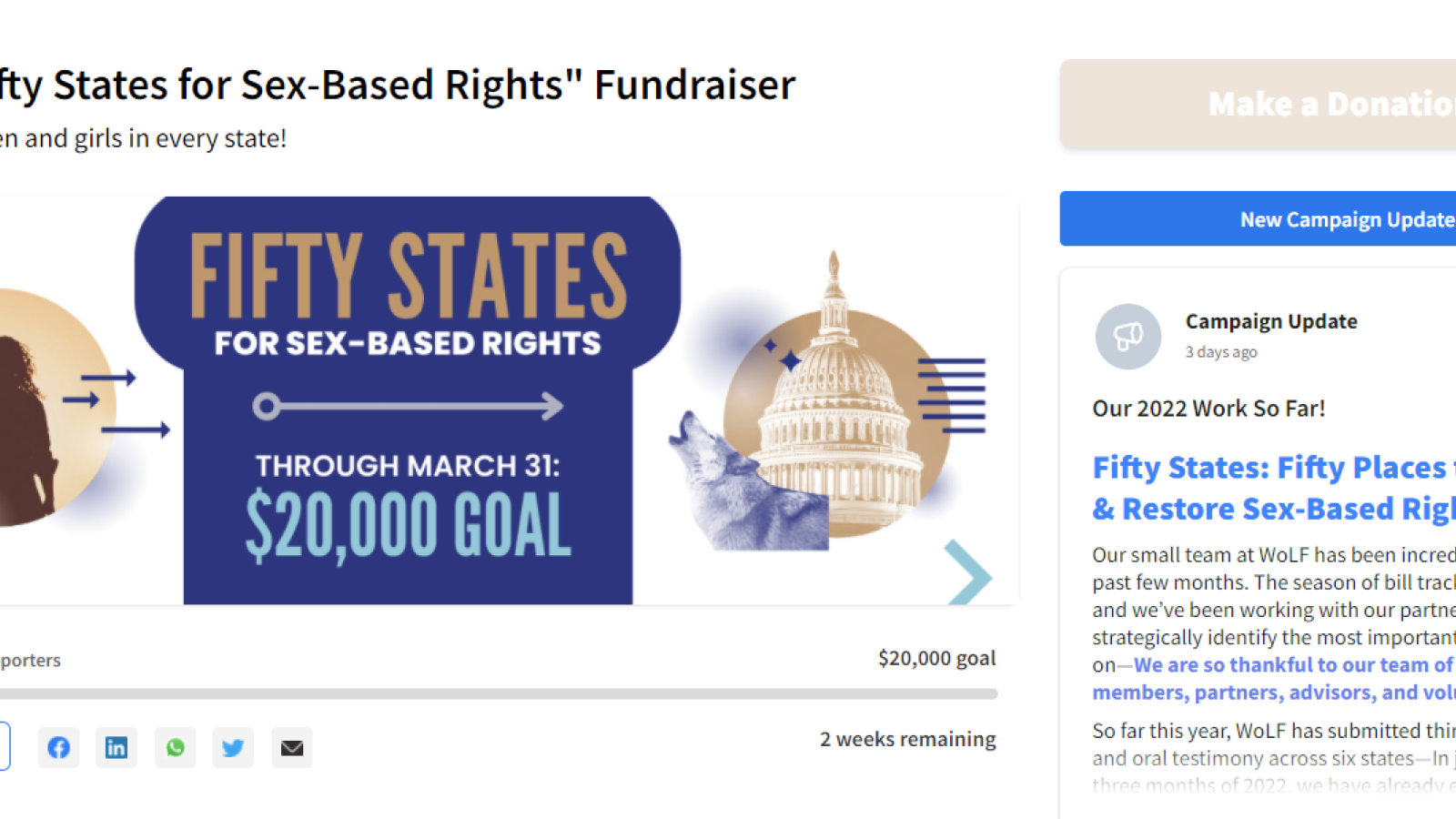The height and width of the screenshot is (819, 1456).
Task: Click the 3 days ago timestamp
Action: click(x=1221, y=352)
